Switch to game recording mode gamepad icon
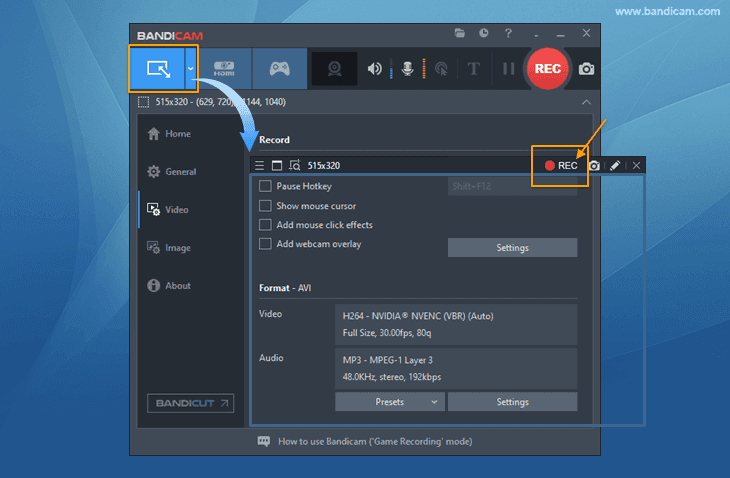The width and height of the screenshot is (730, 478). [279, 68]
